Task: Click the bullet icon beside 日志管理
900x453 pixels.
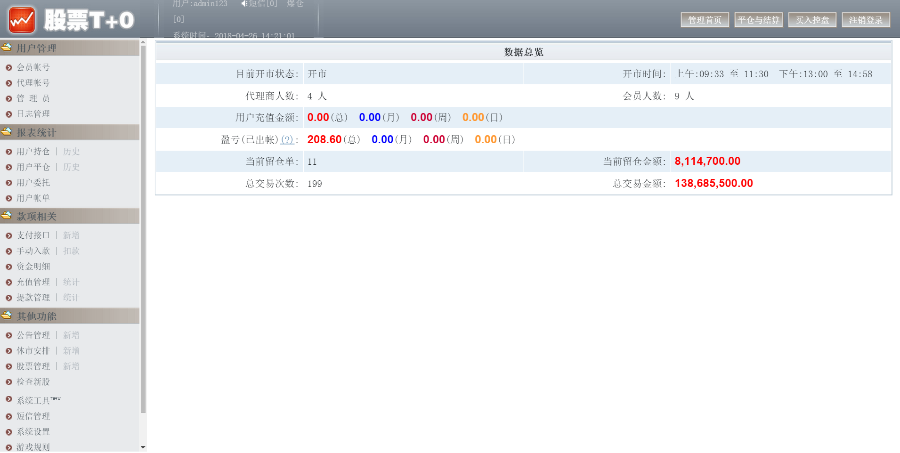Action: (x=9, y=114)
